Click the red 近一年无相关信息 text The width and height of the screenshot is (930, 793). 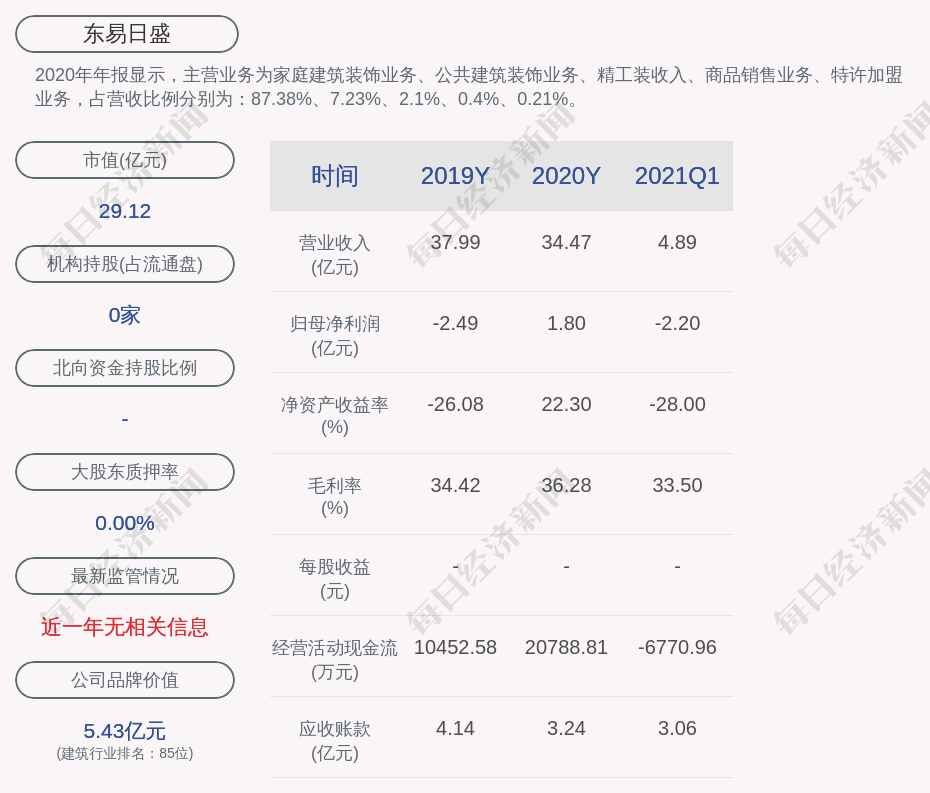pyautogui.click(x=125, y=627)
